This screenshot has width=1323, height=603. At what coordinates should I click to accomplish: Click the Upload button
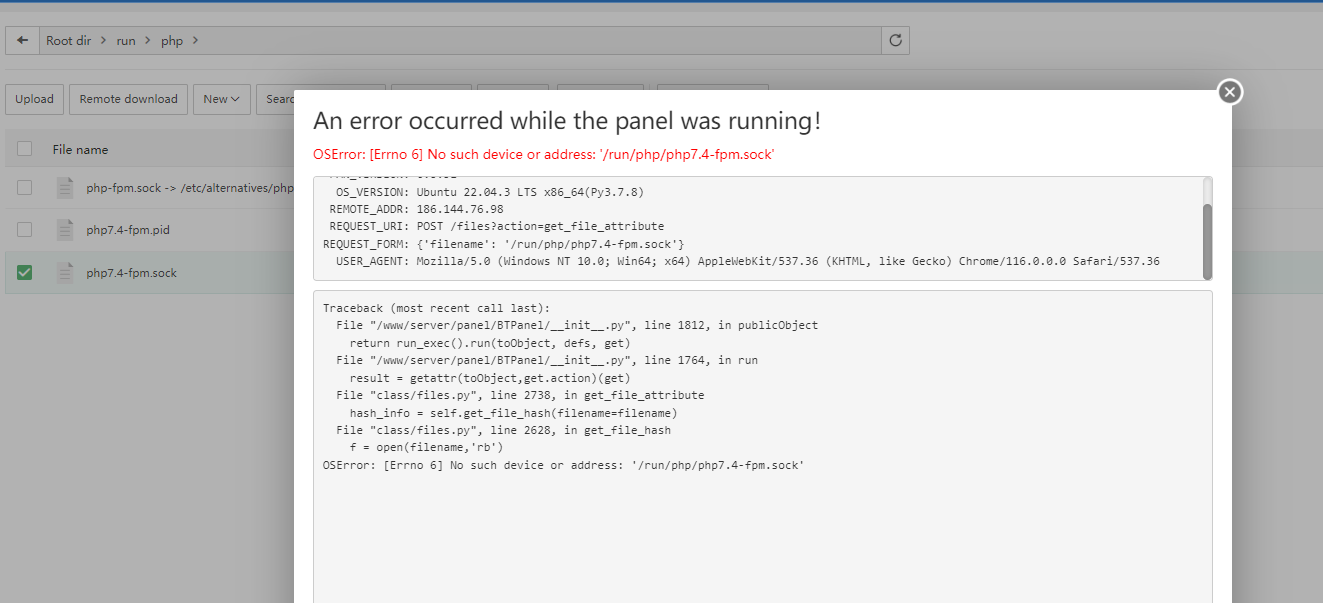click(34, 99)
